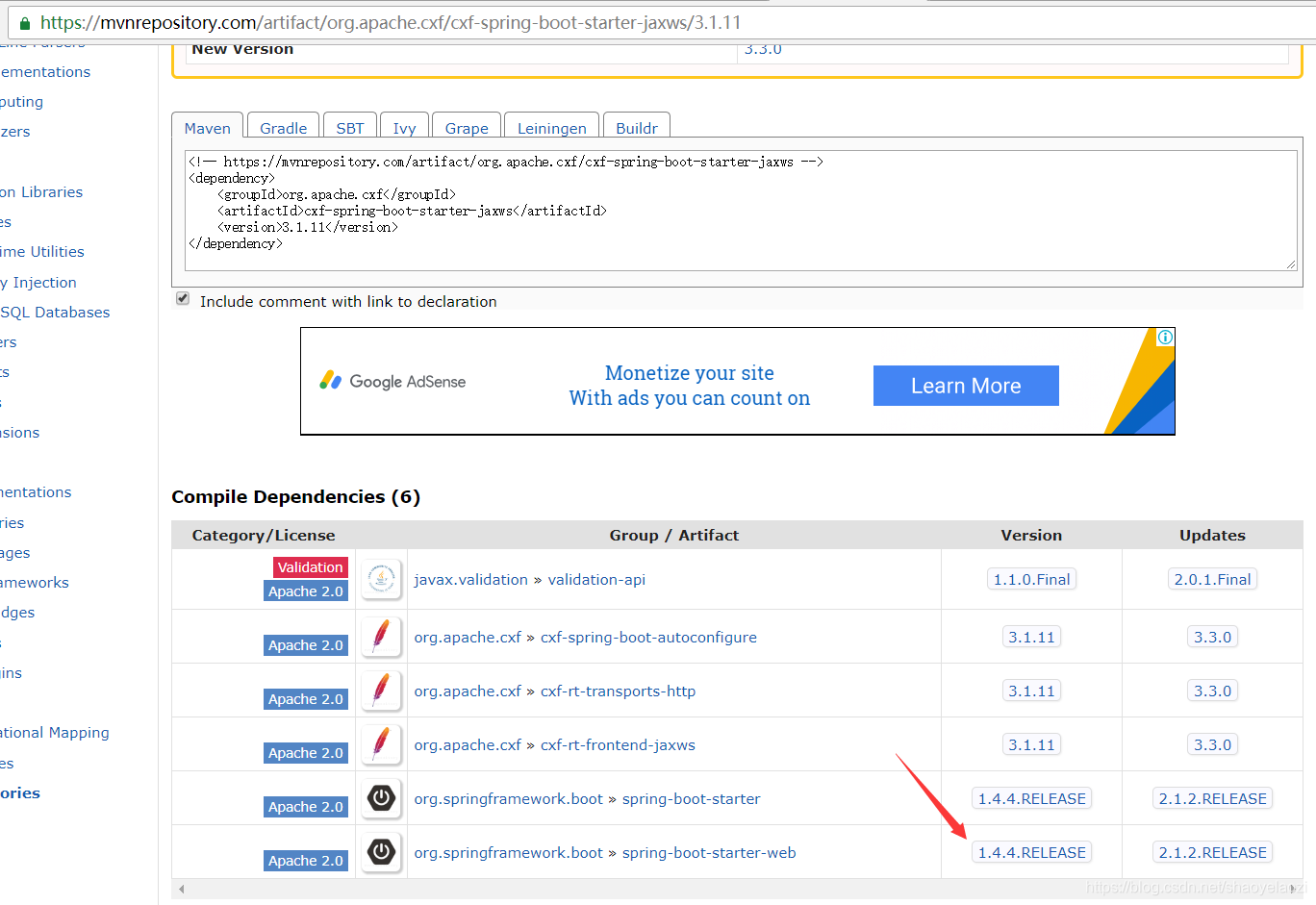Click Apache 2.0 license tag for validation-api
The image size is (1316, 905).
pos(306,591)
